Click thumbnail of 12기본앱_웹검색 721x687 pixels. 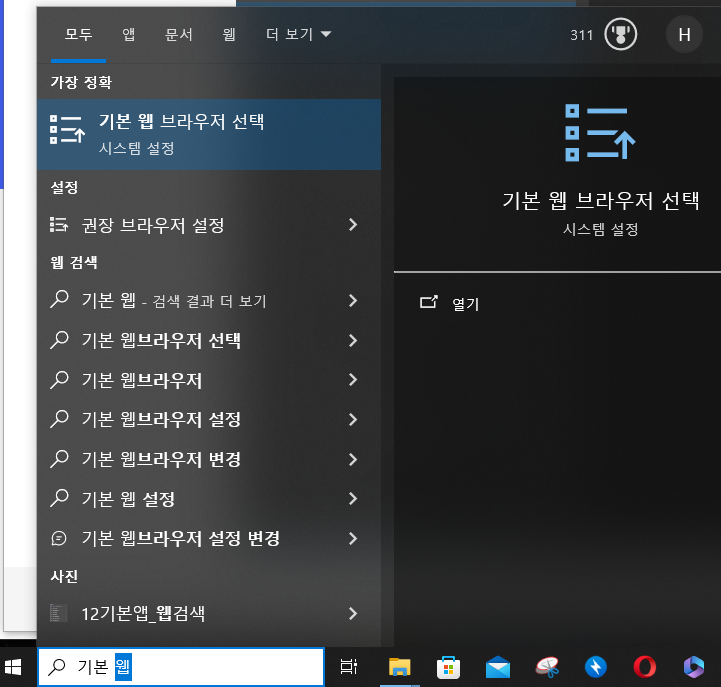click(x=58, y=613)
